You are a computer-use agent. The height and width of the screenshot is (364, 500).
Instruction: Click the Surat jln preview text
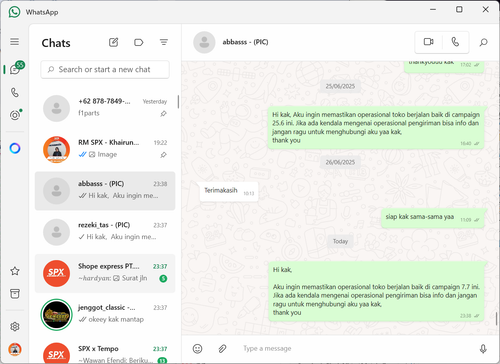point(134,278)
